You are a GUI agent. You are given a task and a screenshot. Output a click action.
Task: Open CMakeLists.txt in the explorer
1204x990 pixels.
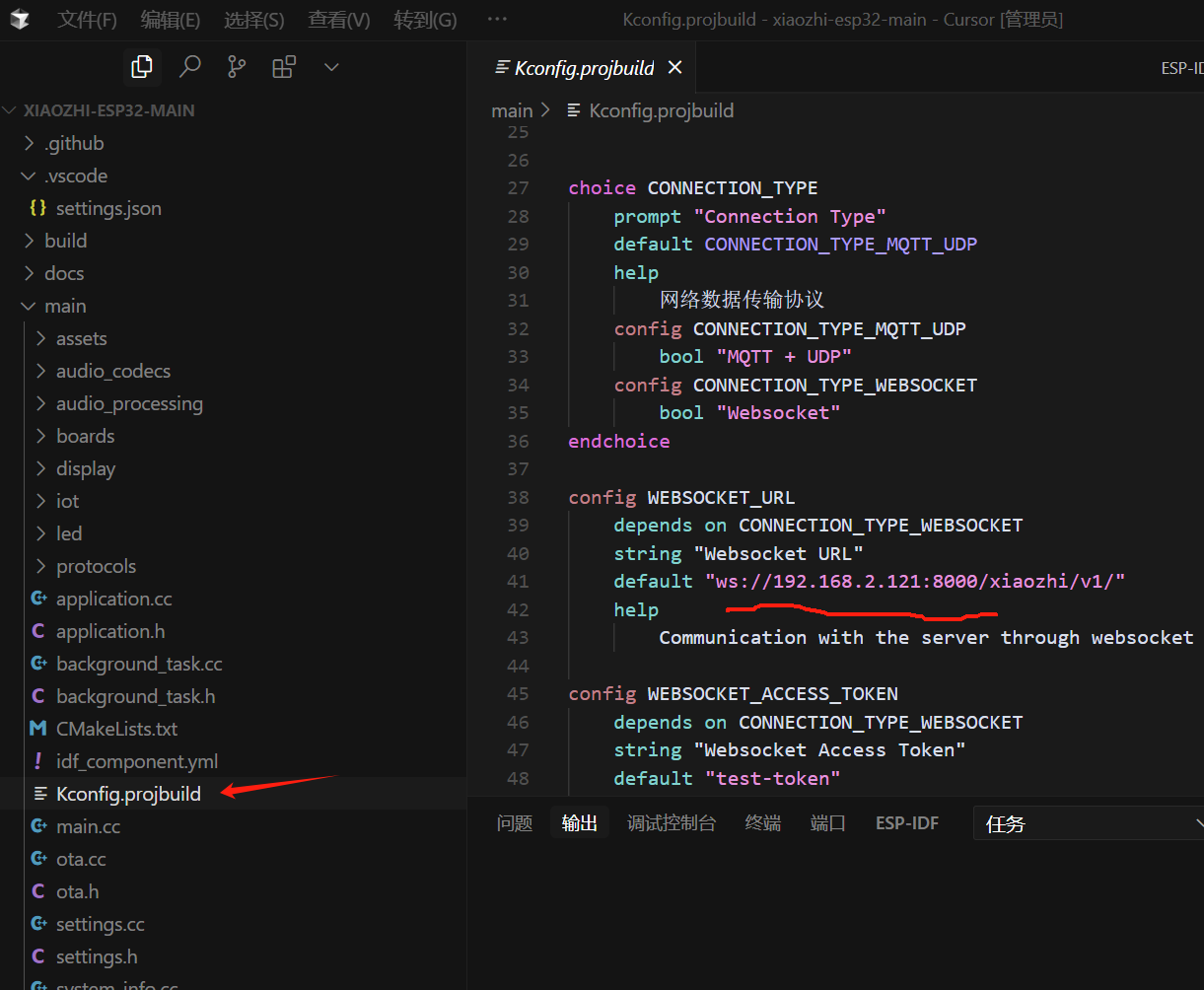116,729
